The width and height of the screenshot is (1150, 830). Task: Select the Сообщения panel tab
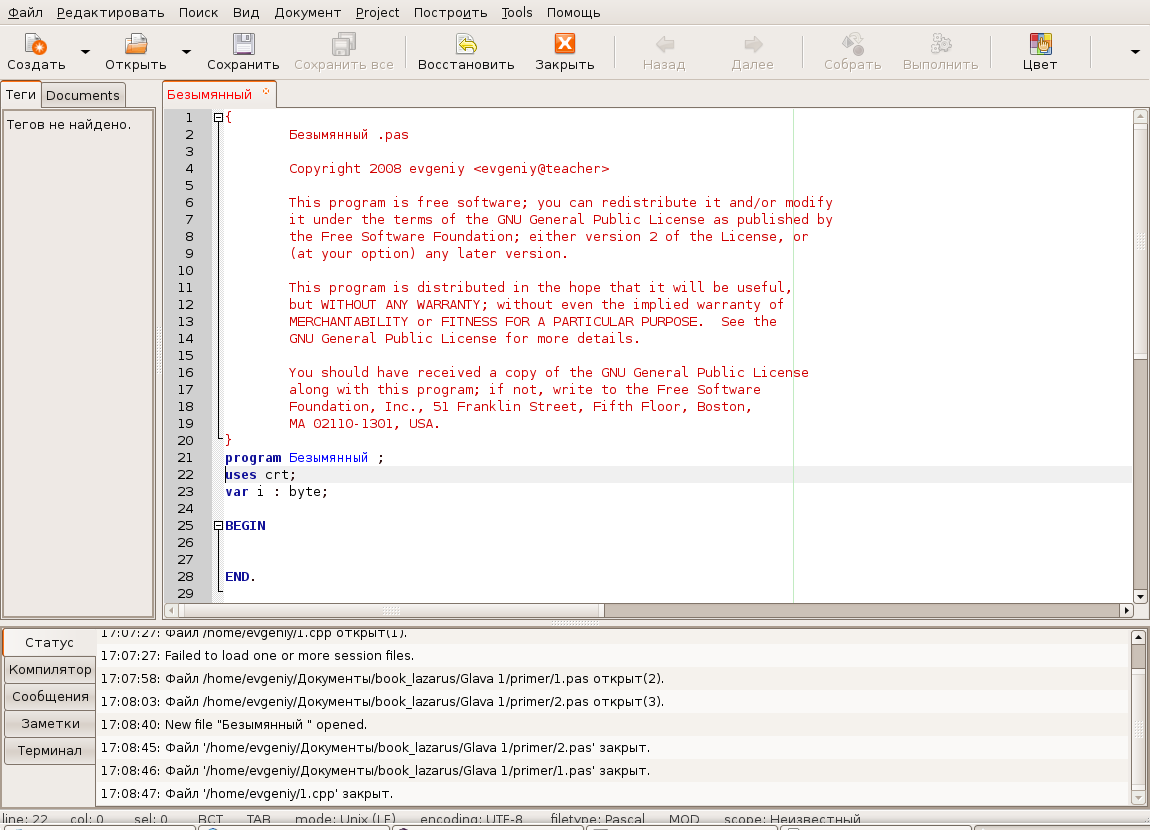click(50, 697)
